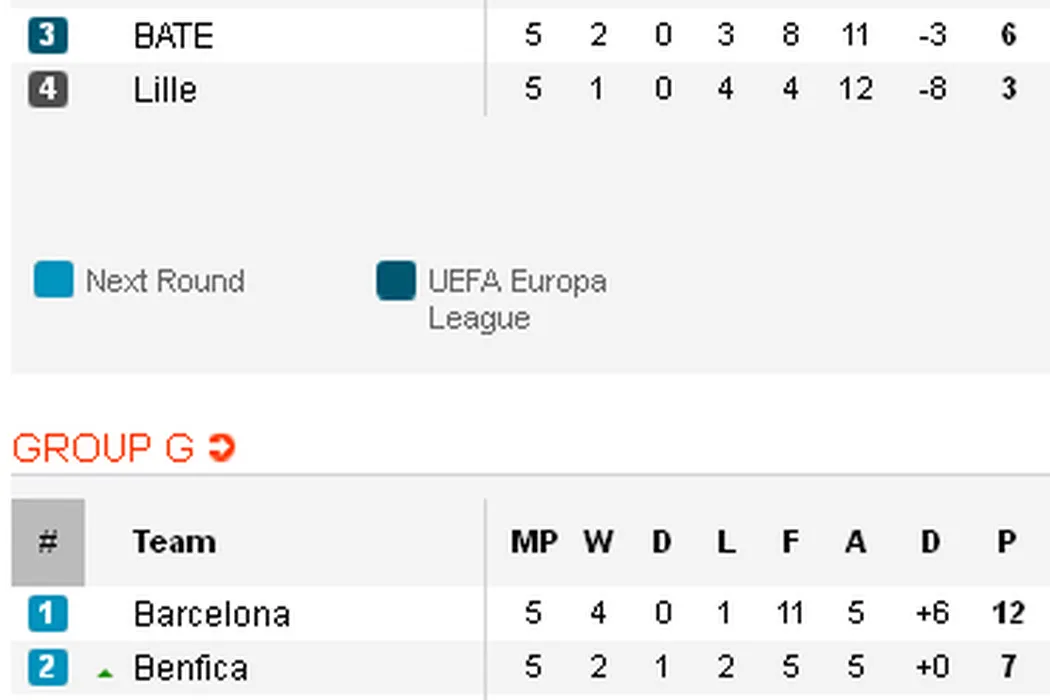Click the W column header

pyautogui.click(x=598, y=542)
